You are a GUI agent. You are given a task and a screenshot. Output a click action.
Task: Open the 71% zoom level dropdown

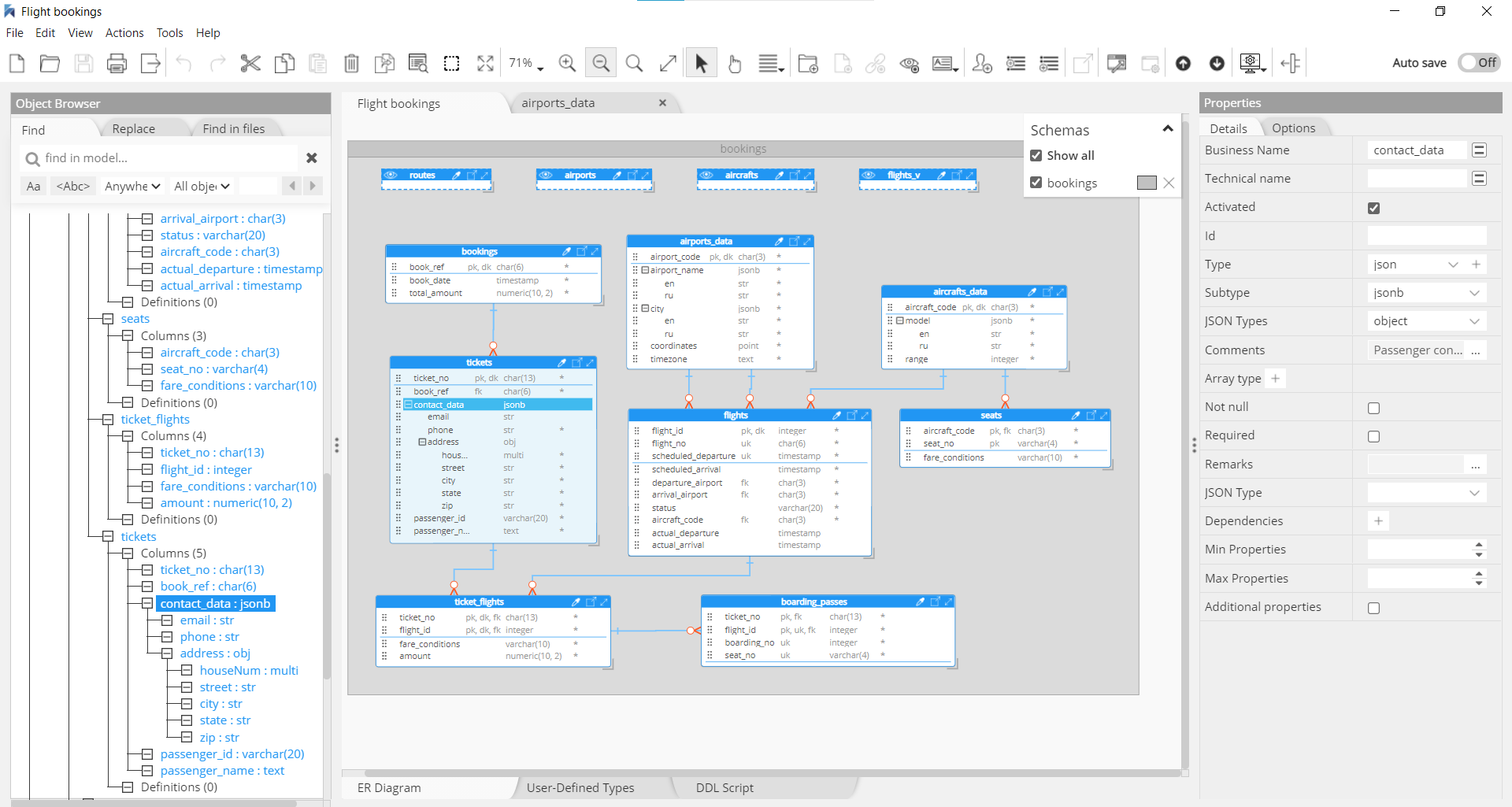[x=526, y=63]
